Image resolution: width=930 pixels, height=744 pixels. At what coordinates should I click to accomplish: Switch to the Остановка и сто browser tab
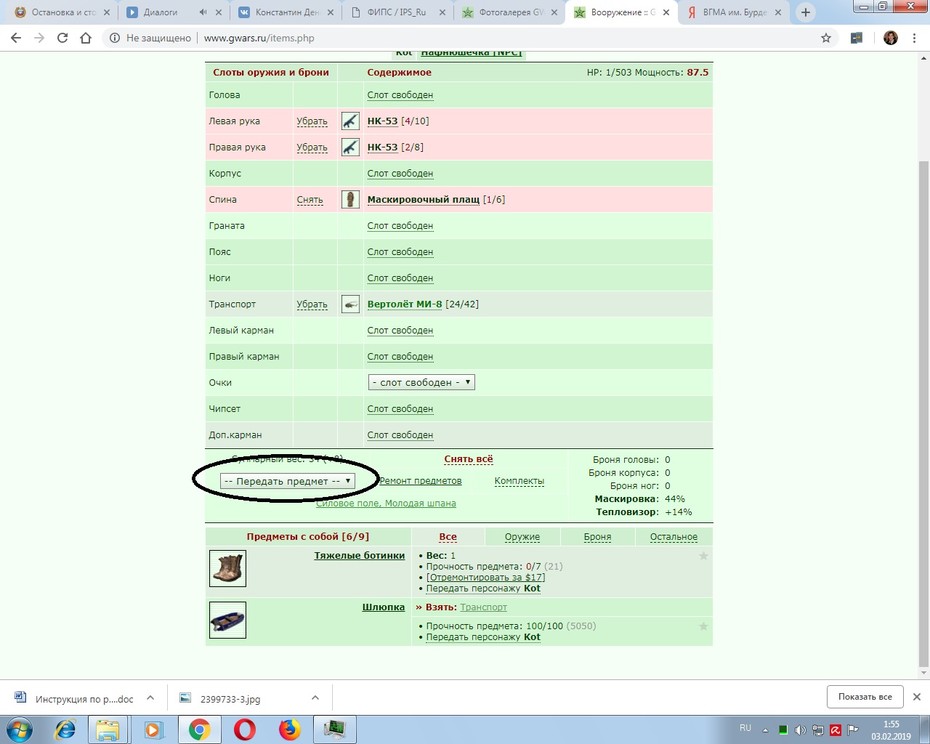[x=63, y=12]
